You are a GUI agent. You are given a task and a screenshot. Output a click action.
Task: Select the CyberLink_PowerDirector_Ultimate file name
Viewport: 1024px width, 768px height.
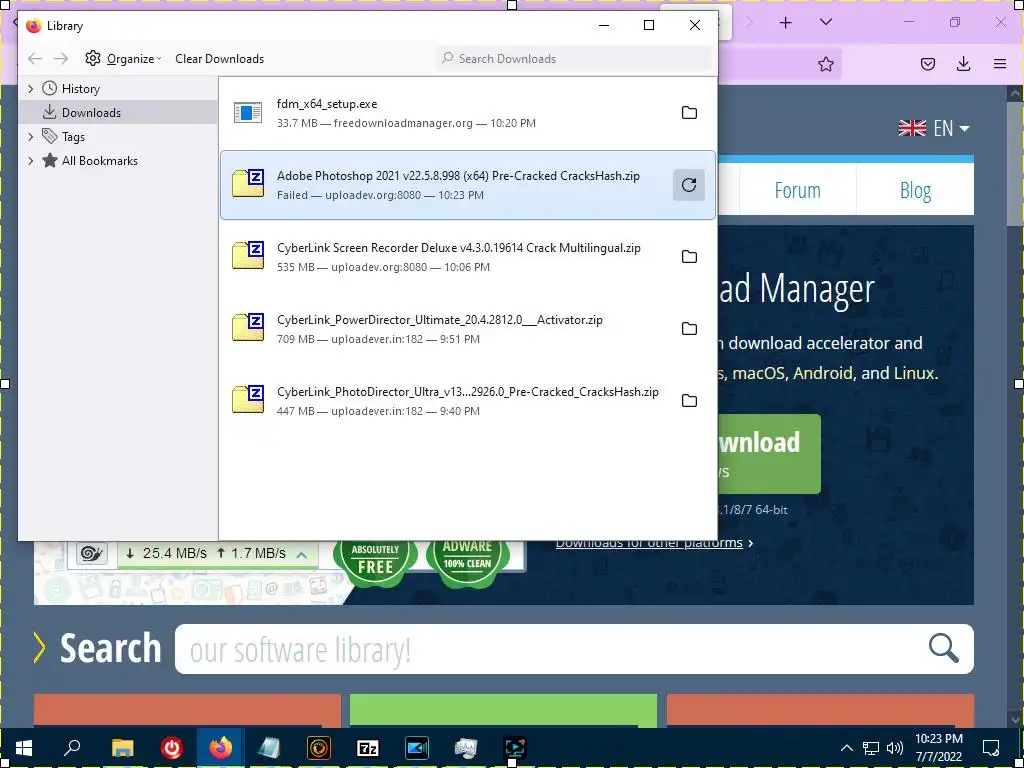[440, 319]
